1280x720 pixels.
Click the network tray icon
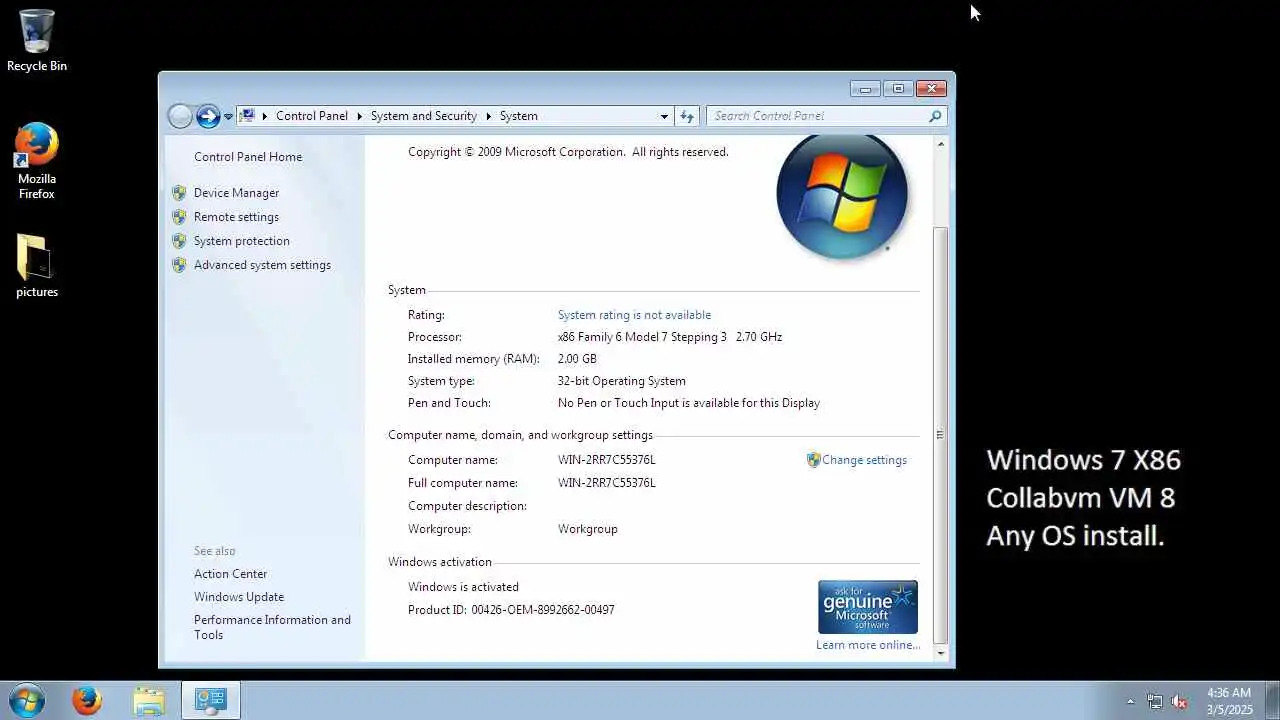pyautogui.click(x=1155, y=702)
